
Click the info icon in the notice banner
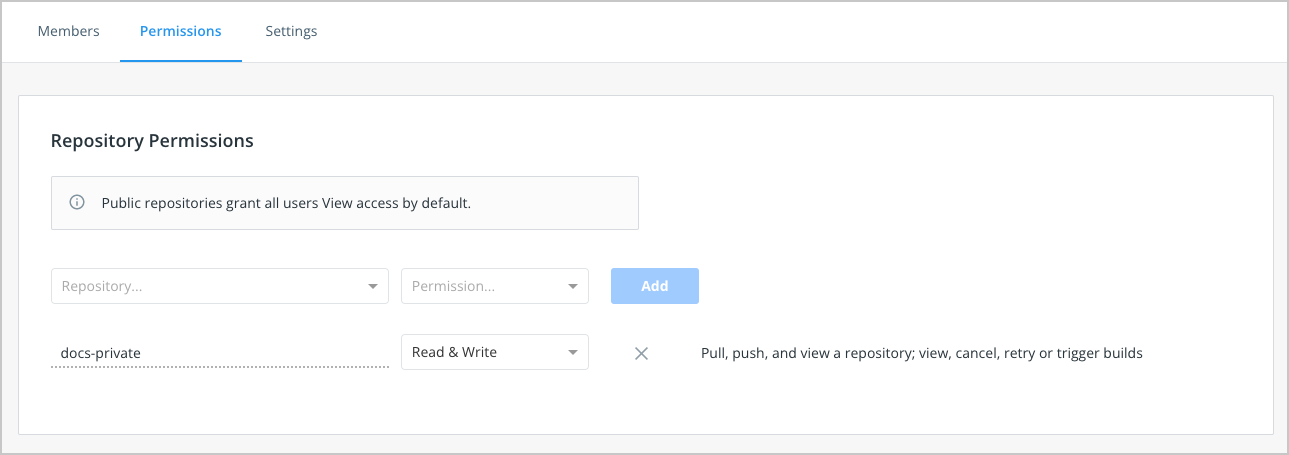coord(77,203)
